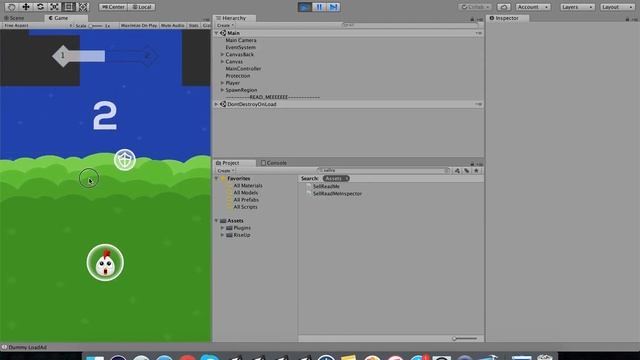Image resolution: width=640 pixels, height=360 pixels.
Task: Open Search by Label filter
Action: (x=467, y=171)
